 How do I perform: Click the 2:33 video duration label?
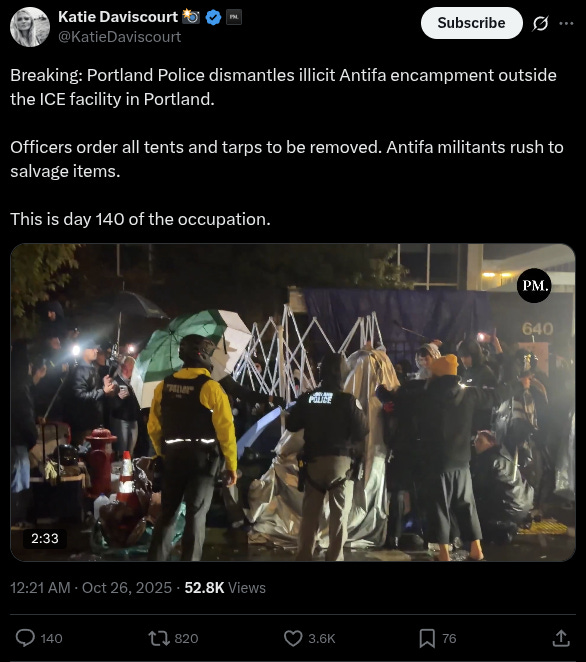(45, 538)
